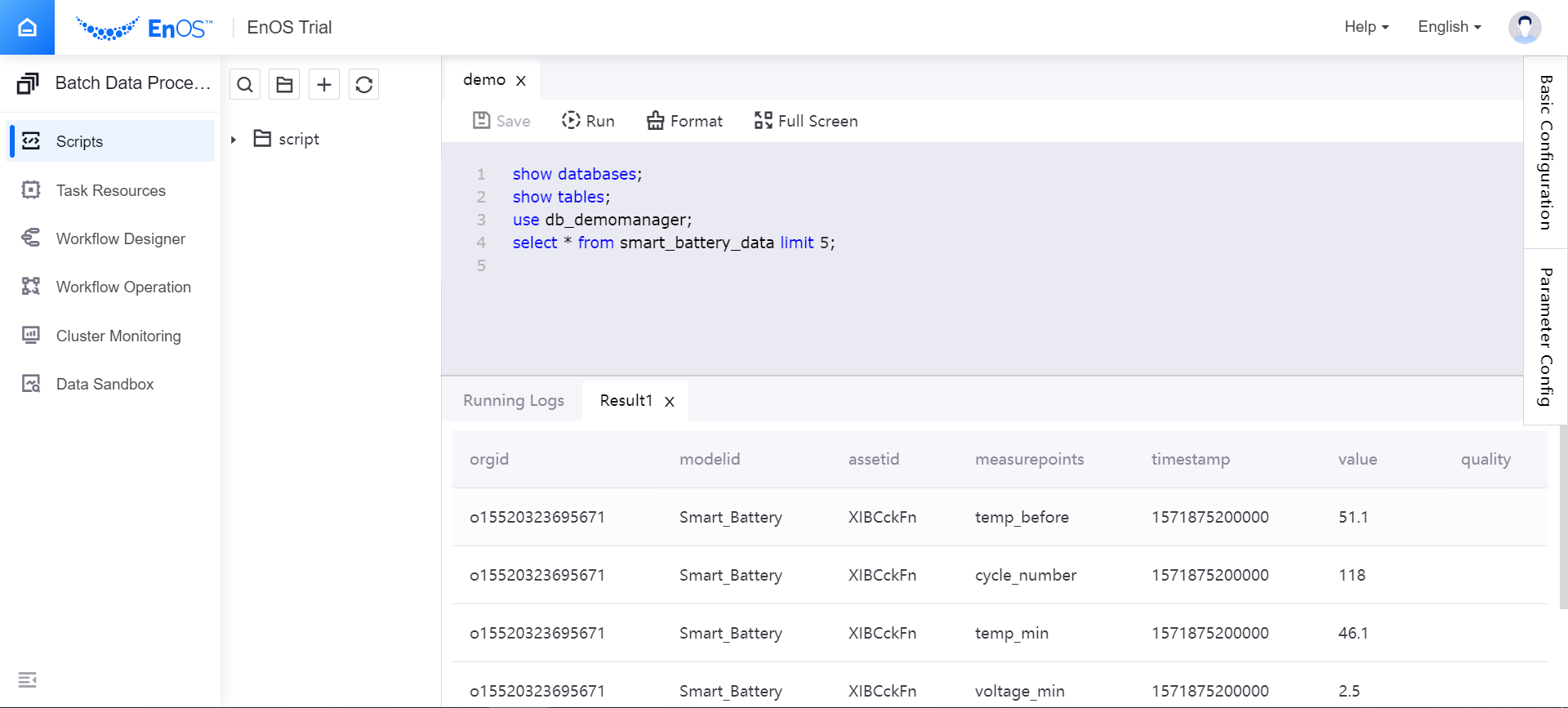
Task: Format the SQL code
Action: pos(684,121)
